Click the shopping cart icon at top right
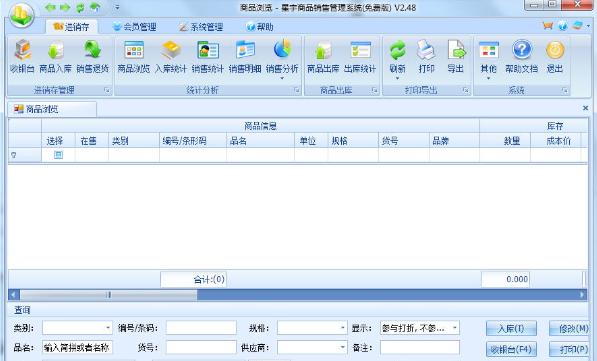 pos(548,26)
